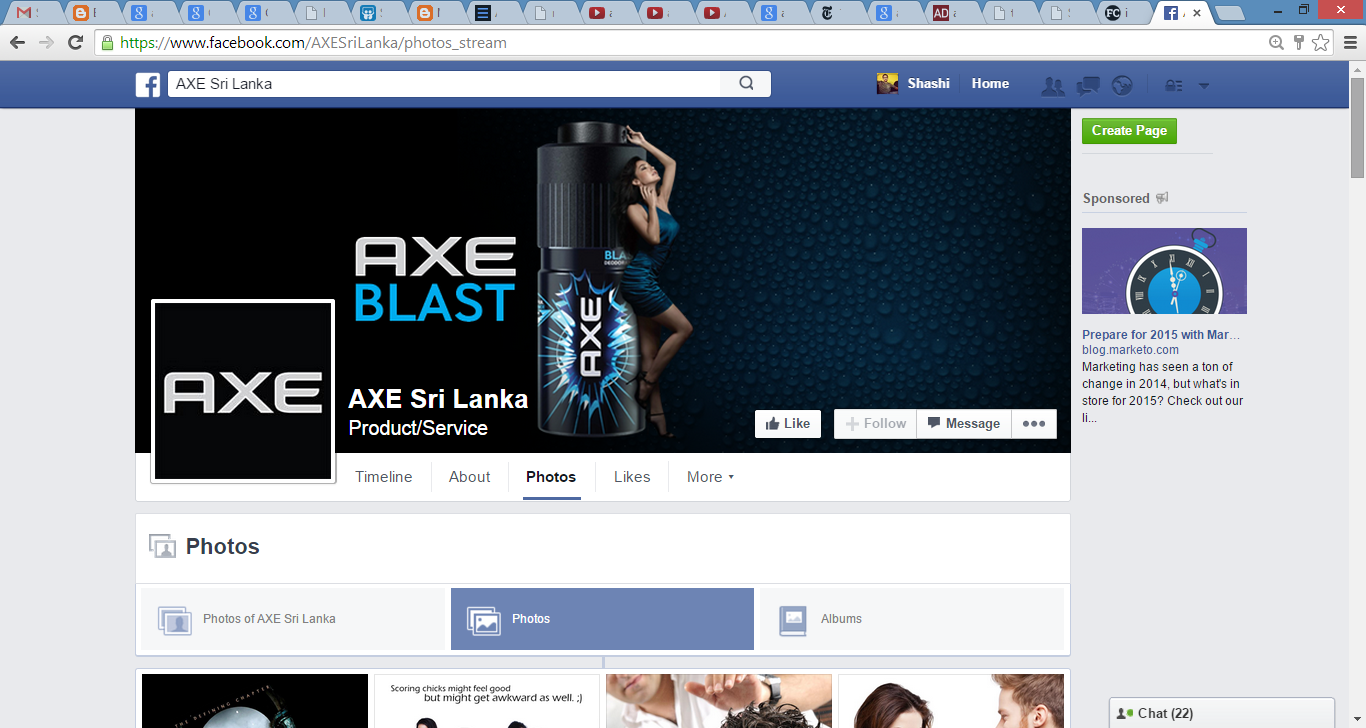Click Shashi's profile picture in the top bar
The width and height of the screenshot is (1366, 728).
point(887,84)
